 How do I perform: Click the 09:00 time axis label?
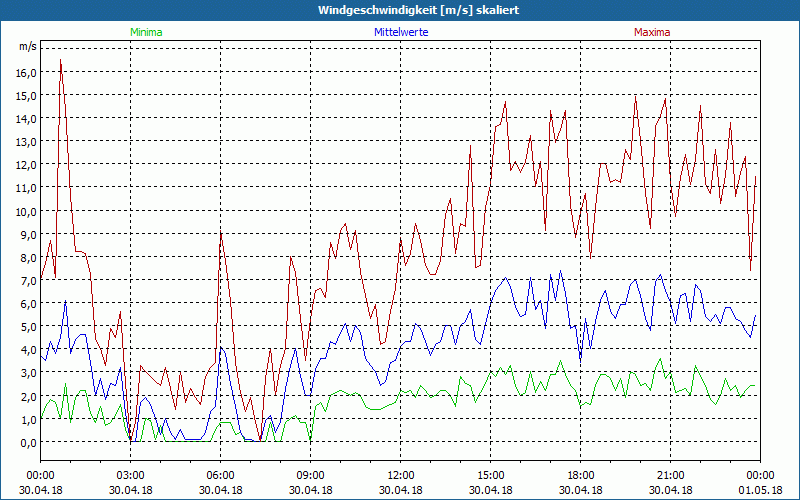pos(311,476)
